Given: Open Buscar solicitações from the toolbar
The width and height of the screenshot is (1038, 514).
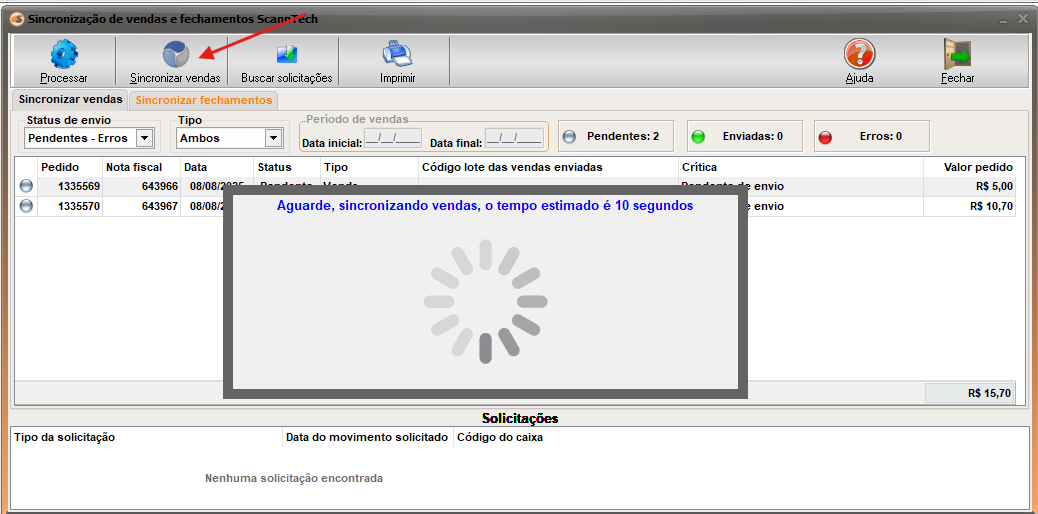Looking at the screenshot, I should (286, 55).
